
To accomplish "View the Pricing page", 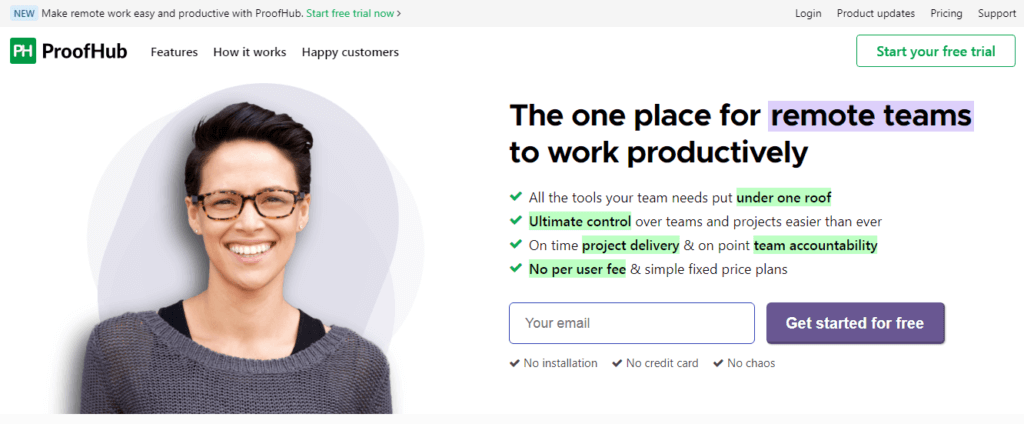I will pyautogui.click(x=946, y=14).
